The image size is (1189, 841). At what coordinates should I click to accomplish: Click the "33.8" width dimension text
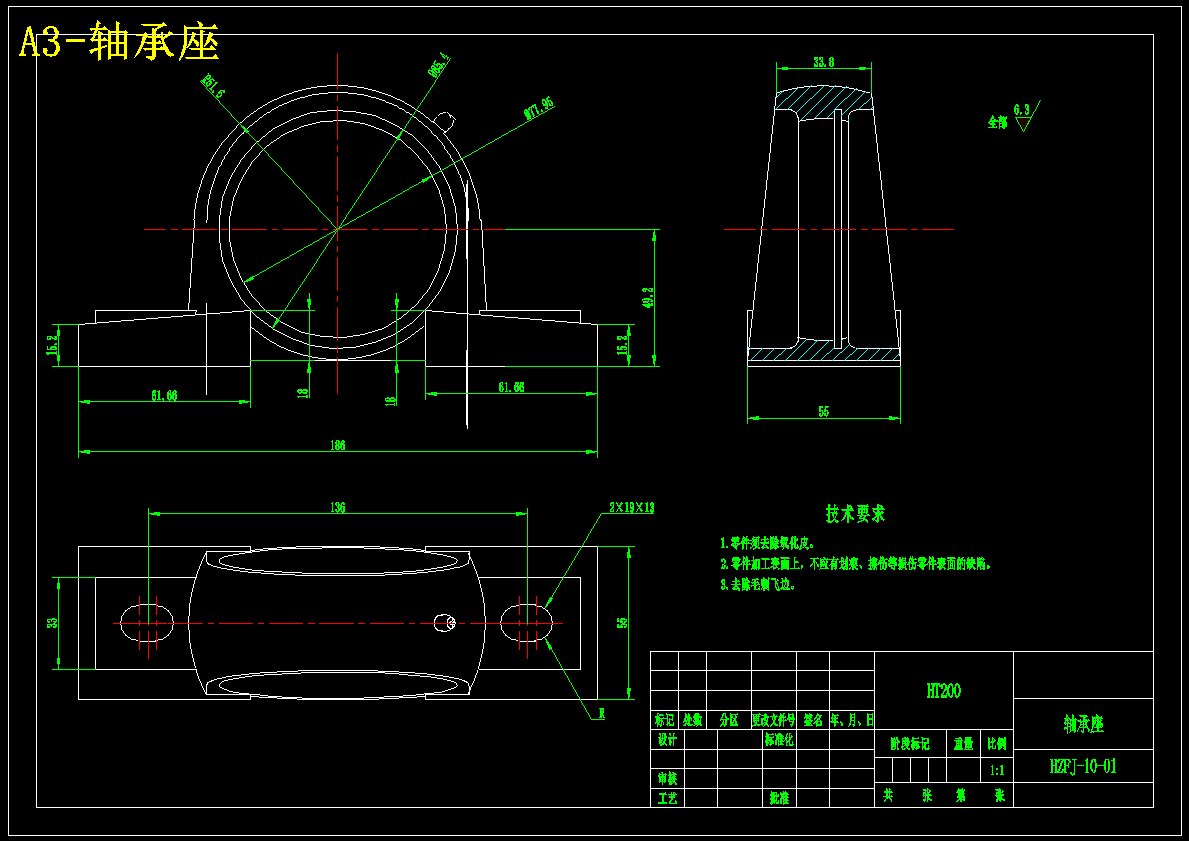click(x=824, y=62)
